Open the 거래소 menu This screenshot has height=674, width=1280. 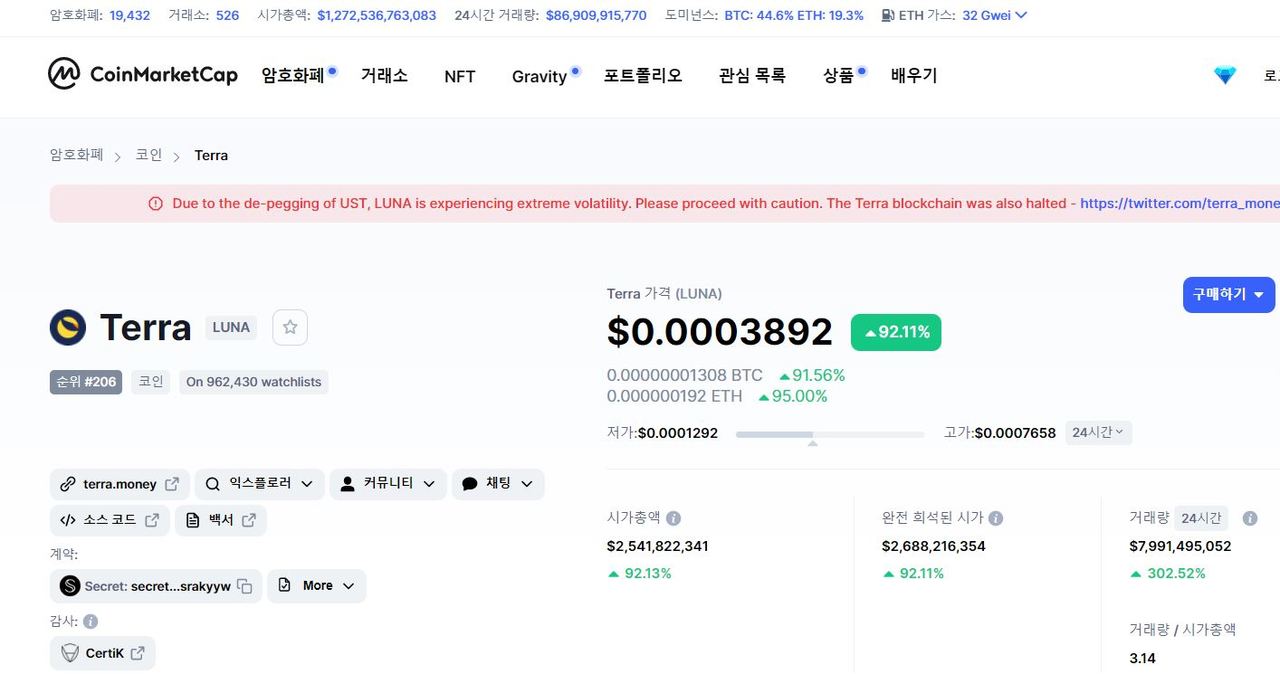(x=384, y=75)
